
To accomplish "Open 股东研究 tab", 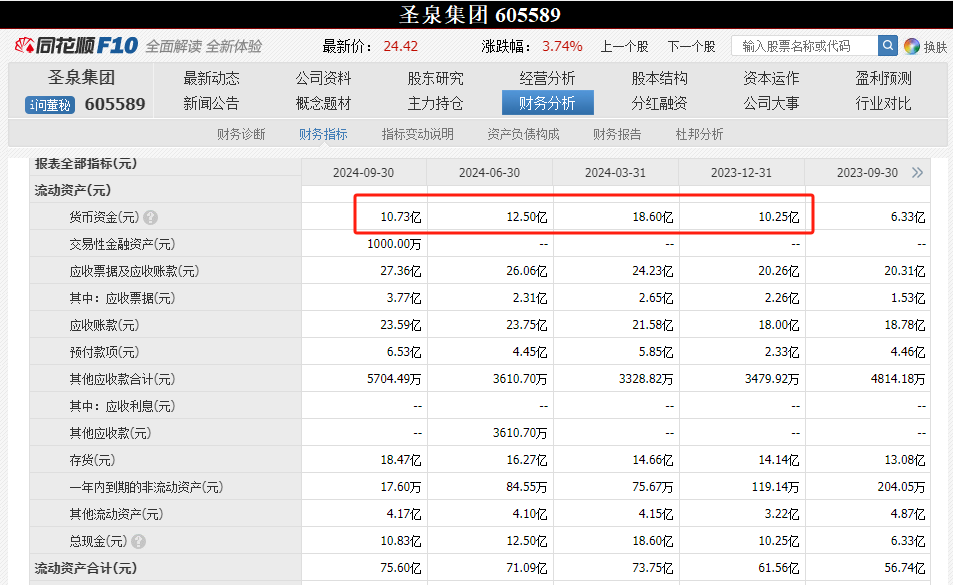I will 435,78.
